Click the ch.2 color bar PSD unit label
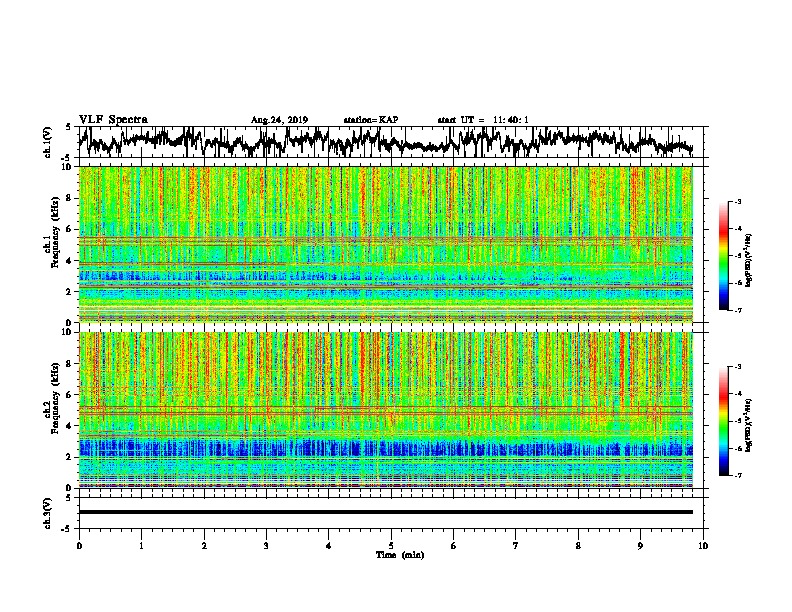The width and height of the screenshot is (792, 612). coord(749,425)
